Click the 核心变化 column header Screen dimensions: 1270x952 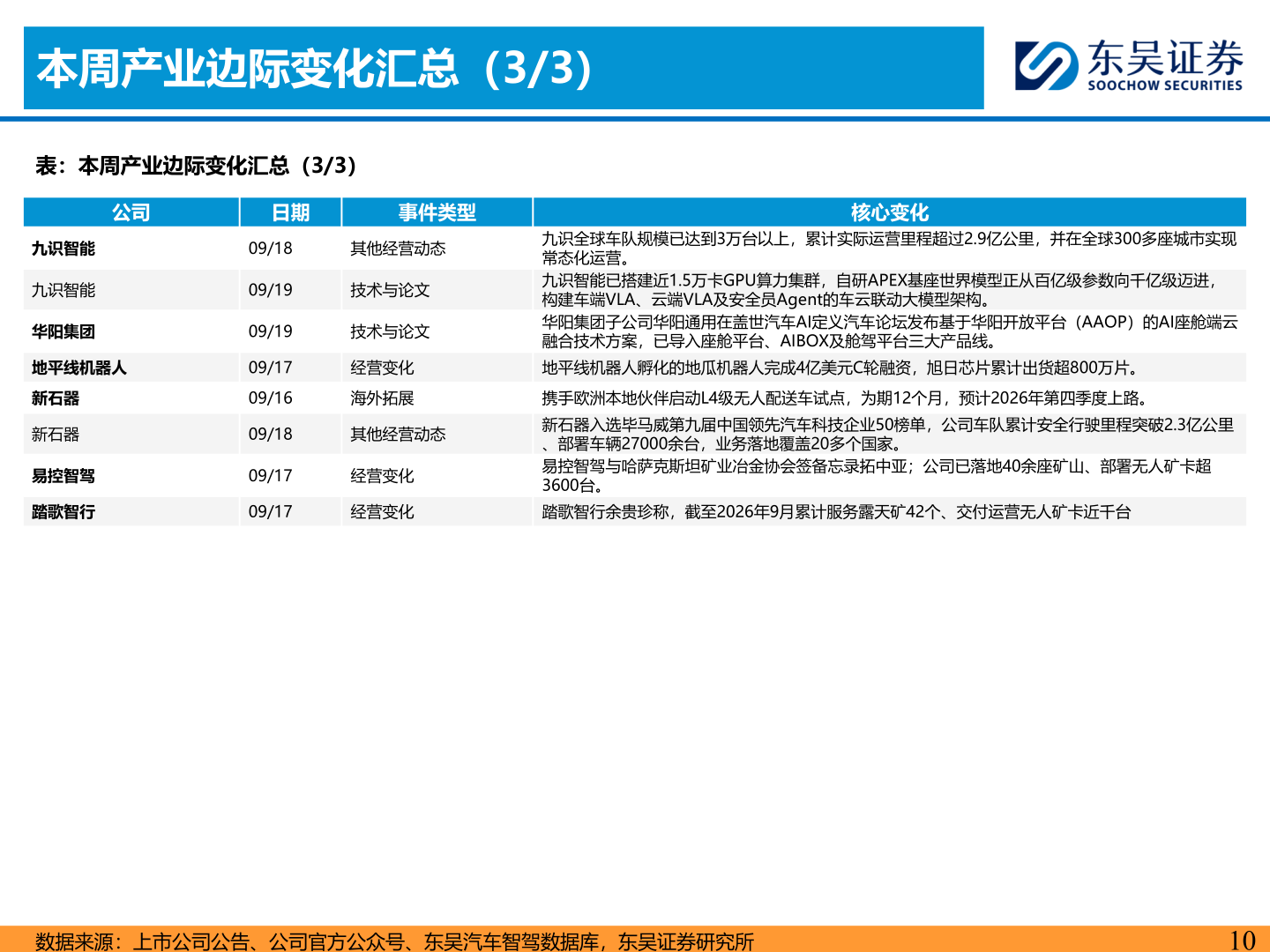[x=890, y=212]
